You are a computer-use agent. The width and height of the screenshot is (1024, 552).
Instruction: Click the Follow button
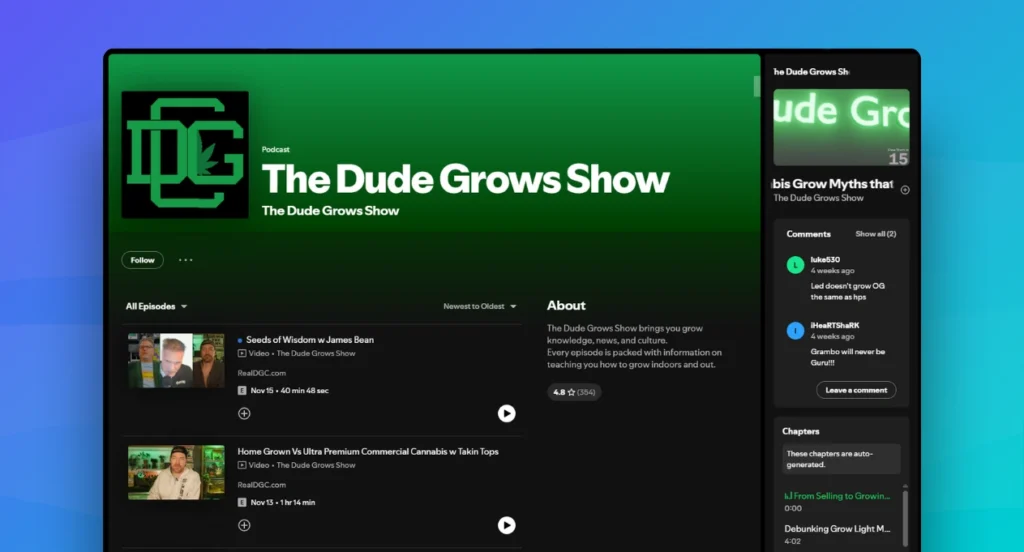click(x=142, y=260)
